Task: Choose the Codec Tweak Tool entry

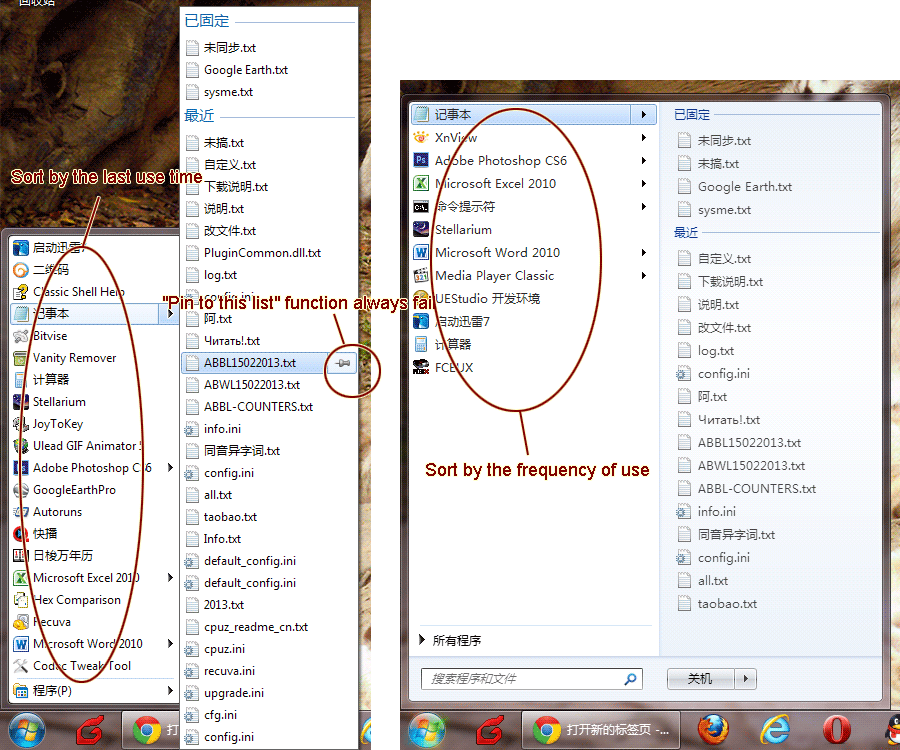Action: click(x=94, y=666)
